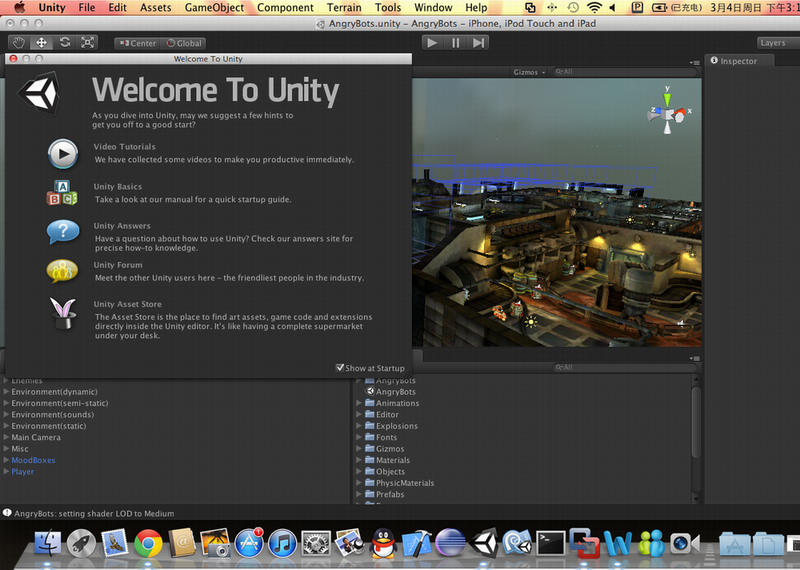
Task: Click the green Y axis of orientation gizmo
Action: 667,99
